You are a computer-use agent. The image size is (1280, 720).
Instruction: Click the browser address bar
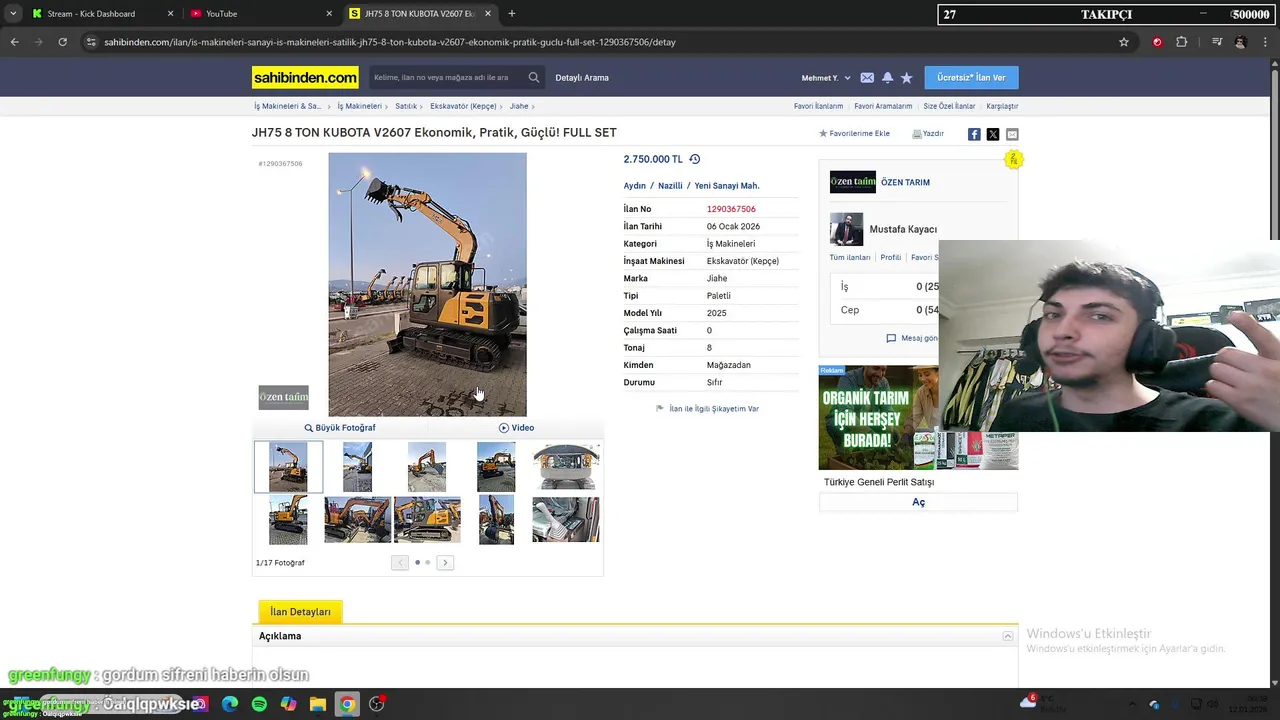[600, 42]
